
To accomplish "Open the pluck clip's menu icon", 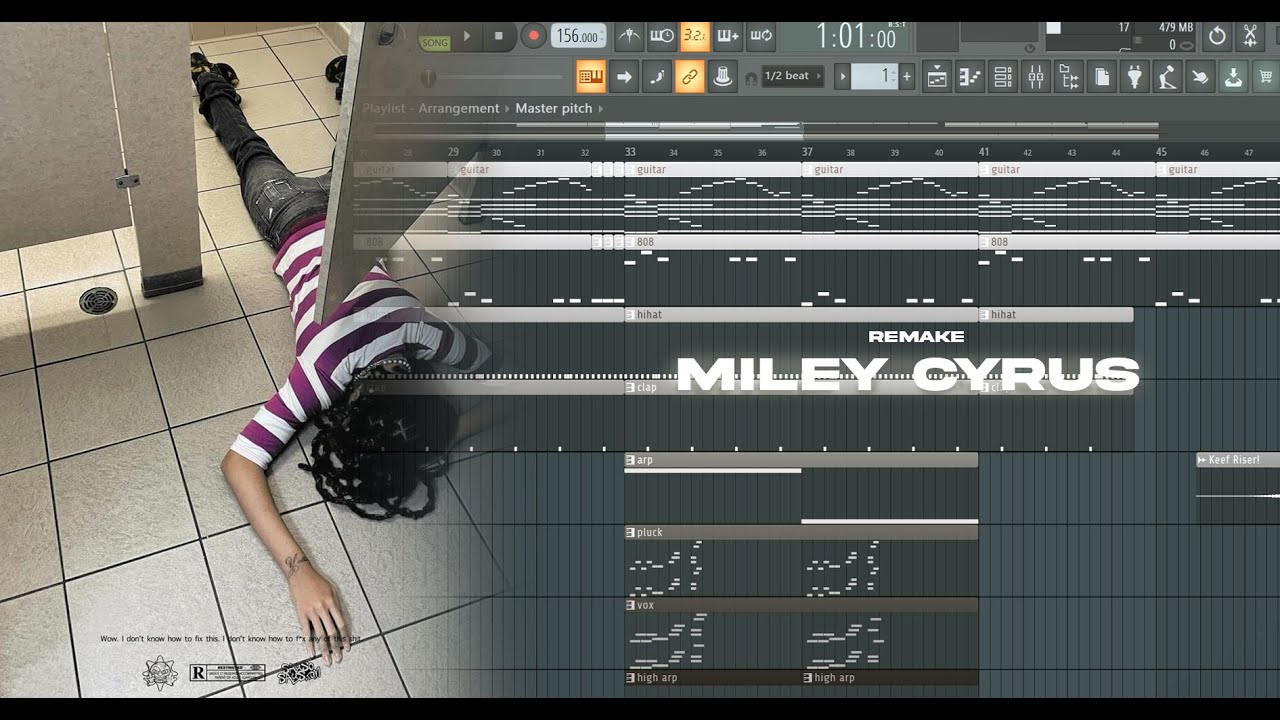I will pos(630,532).
